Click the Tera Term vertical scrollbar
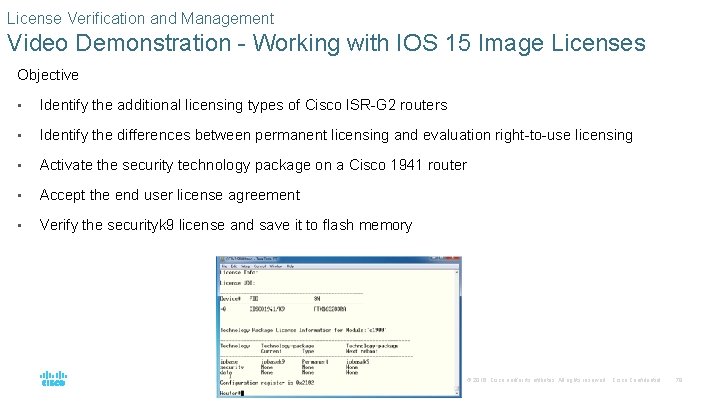This screenshot has width=720, height=405. 457,332
